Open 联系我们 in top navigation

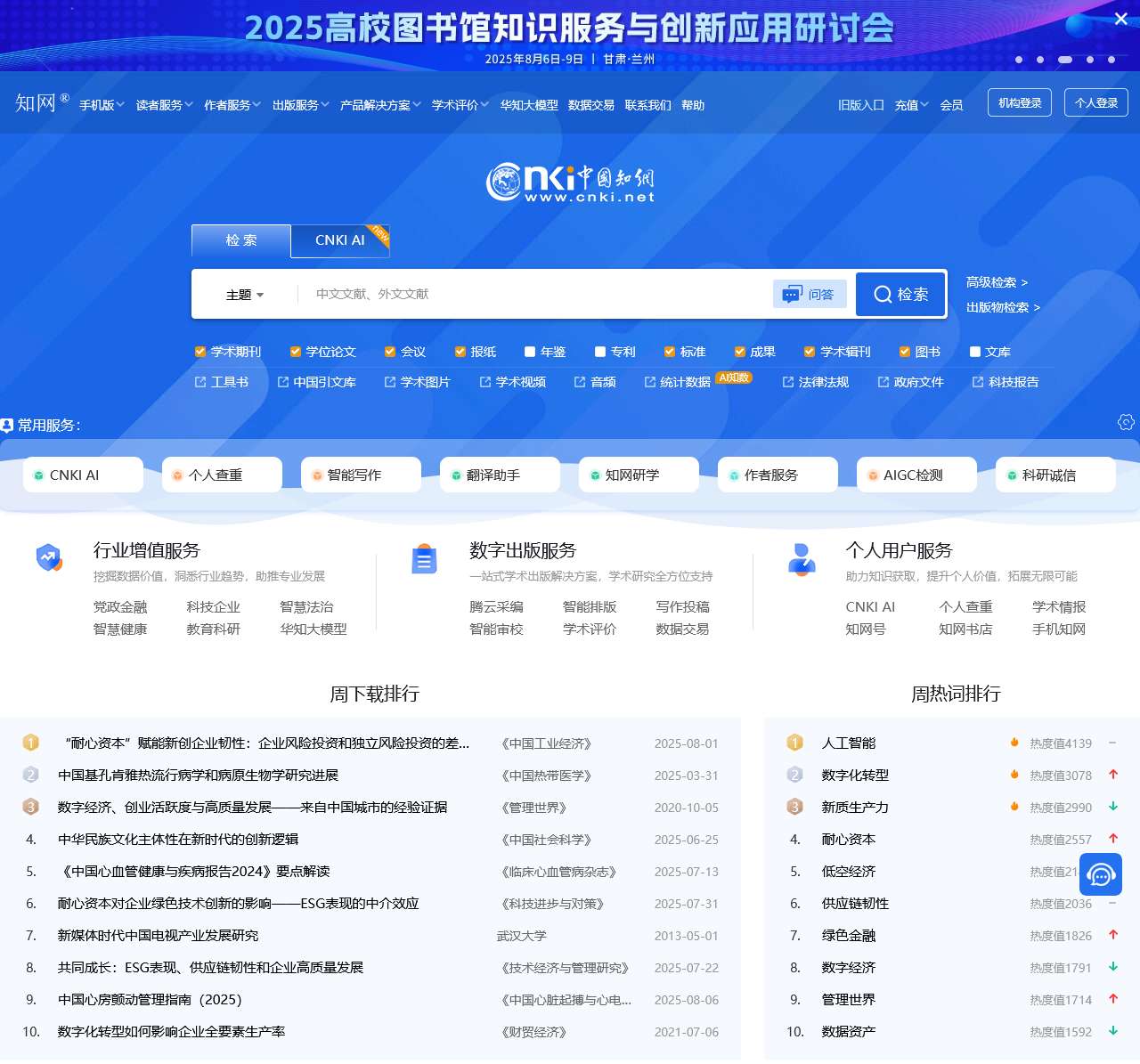tap(648, 105)
